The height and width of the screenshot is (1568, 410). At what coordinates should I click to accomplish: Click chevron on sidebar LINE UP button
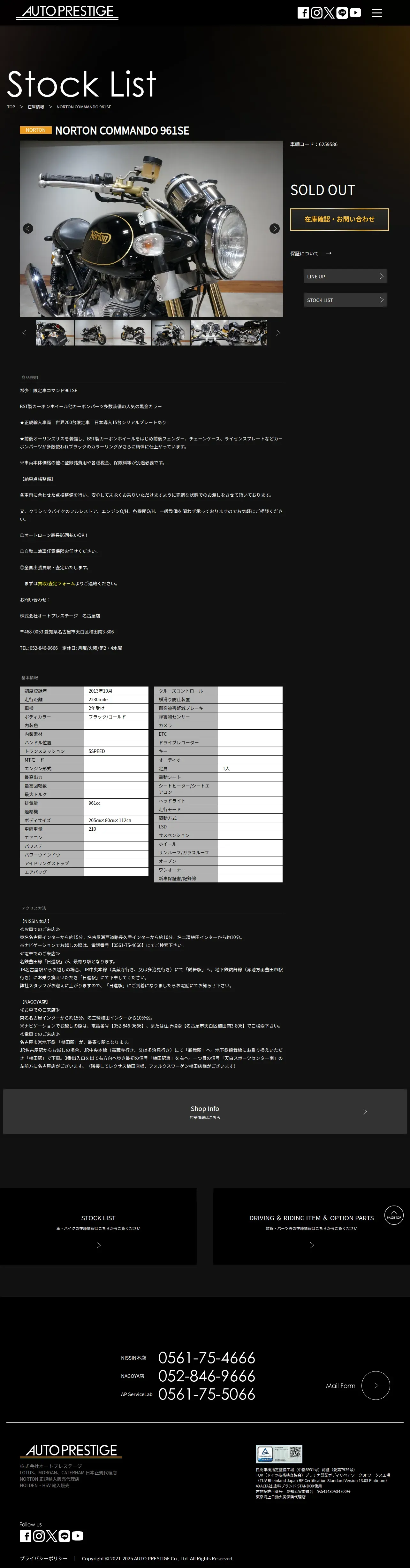381,276
